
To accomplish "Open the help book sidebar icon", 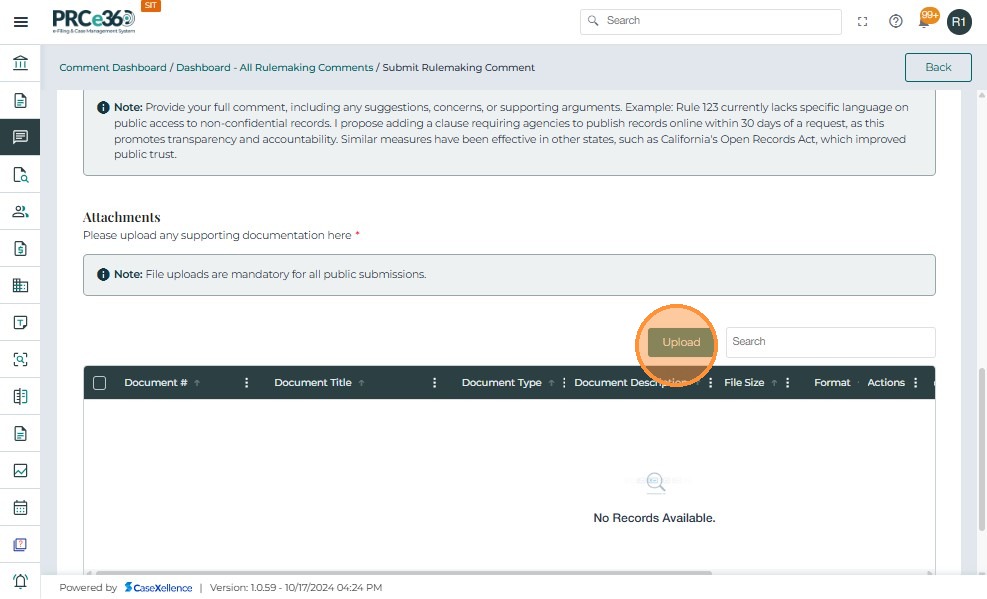I will tap(20, 544).
